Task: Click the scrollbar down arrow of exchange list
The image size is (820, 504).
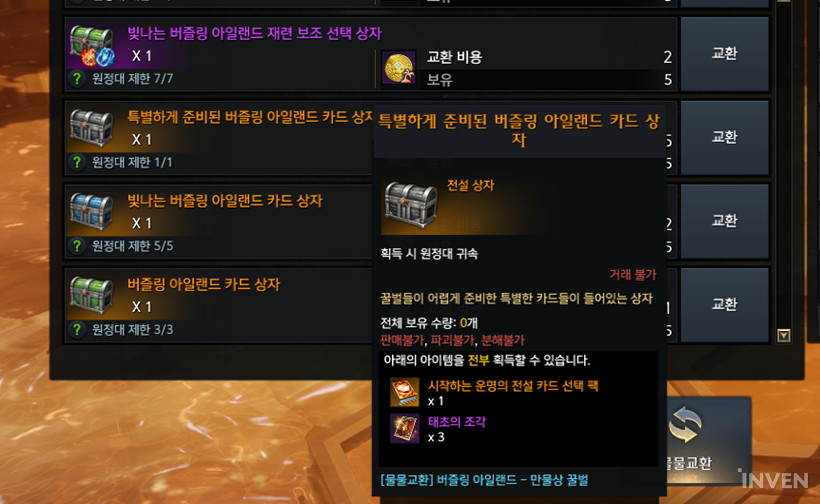Action: pyautogui.click(x=783, y=335)
